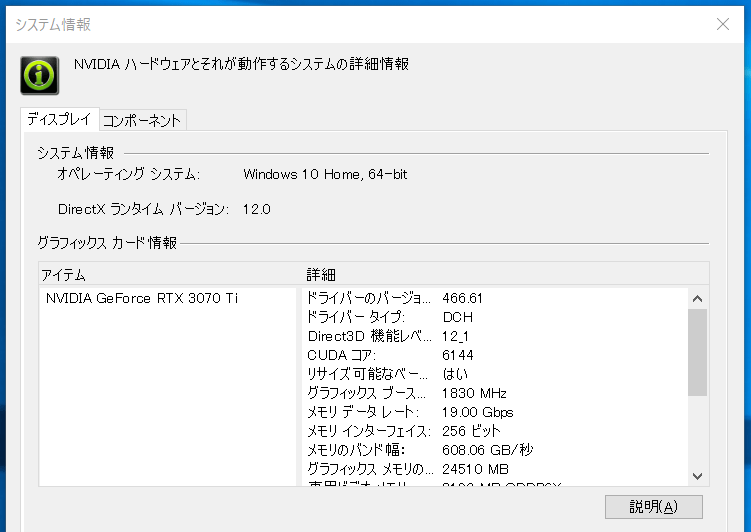
Task: Select the ドライバー タイプ DCH row
Action: (496, 317)
